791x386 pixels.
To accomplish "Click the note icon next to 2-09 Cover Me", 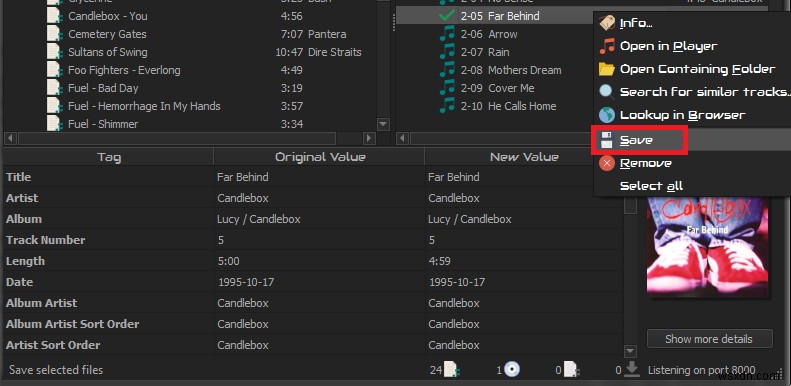I will [447, 88].
